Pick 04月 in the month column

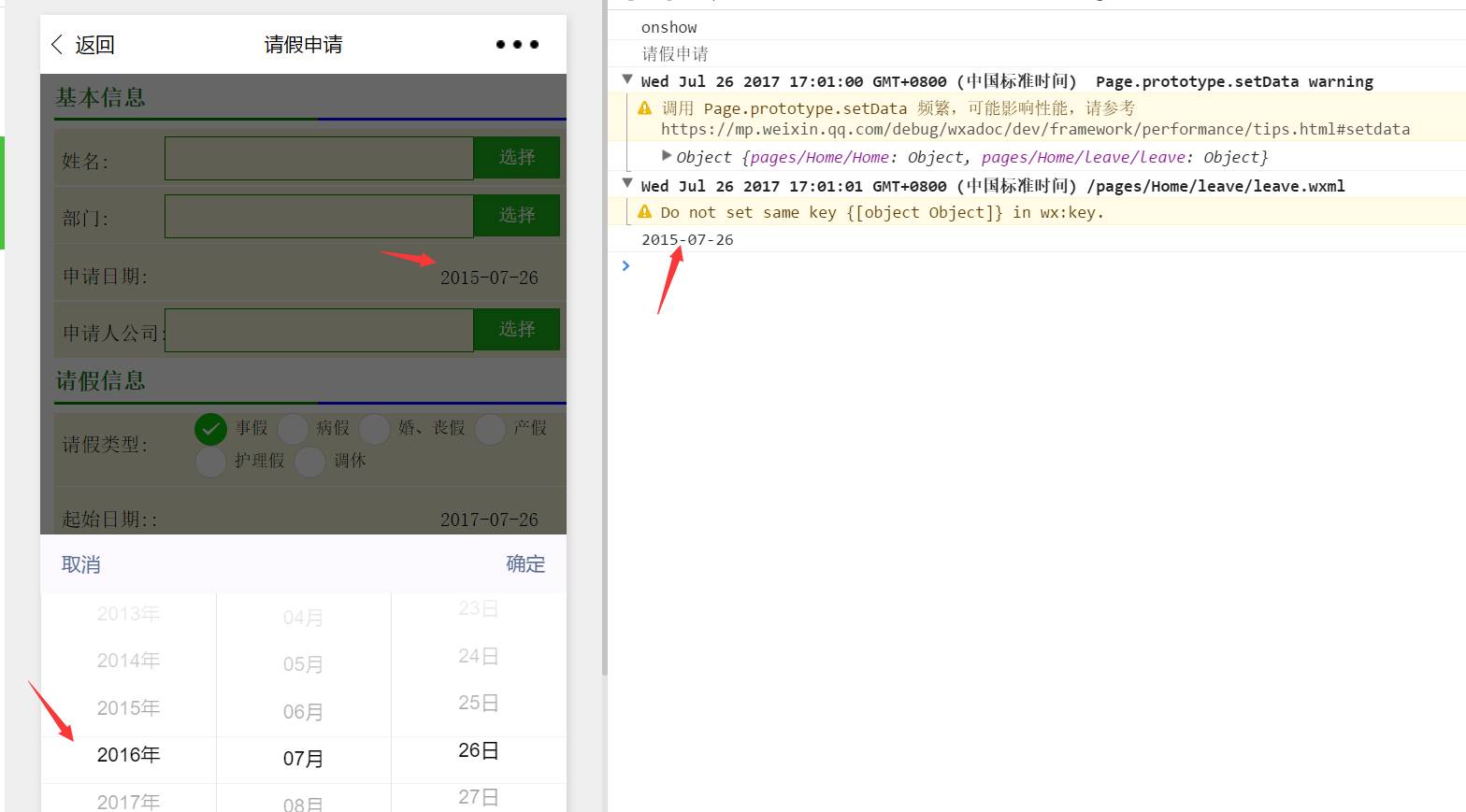click(303, 618)
